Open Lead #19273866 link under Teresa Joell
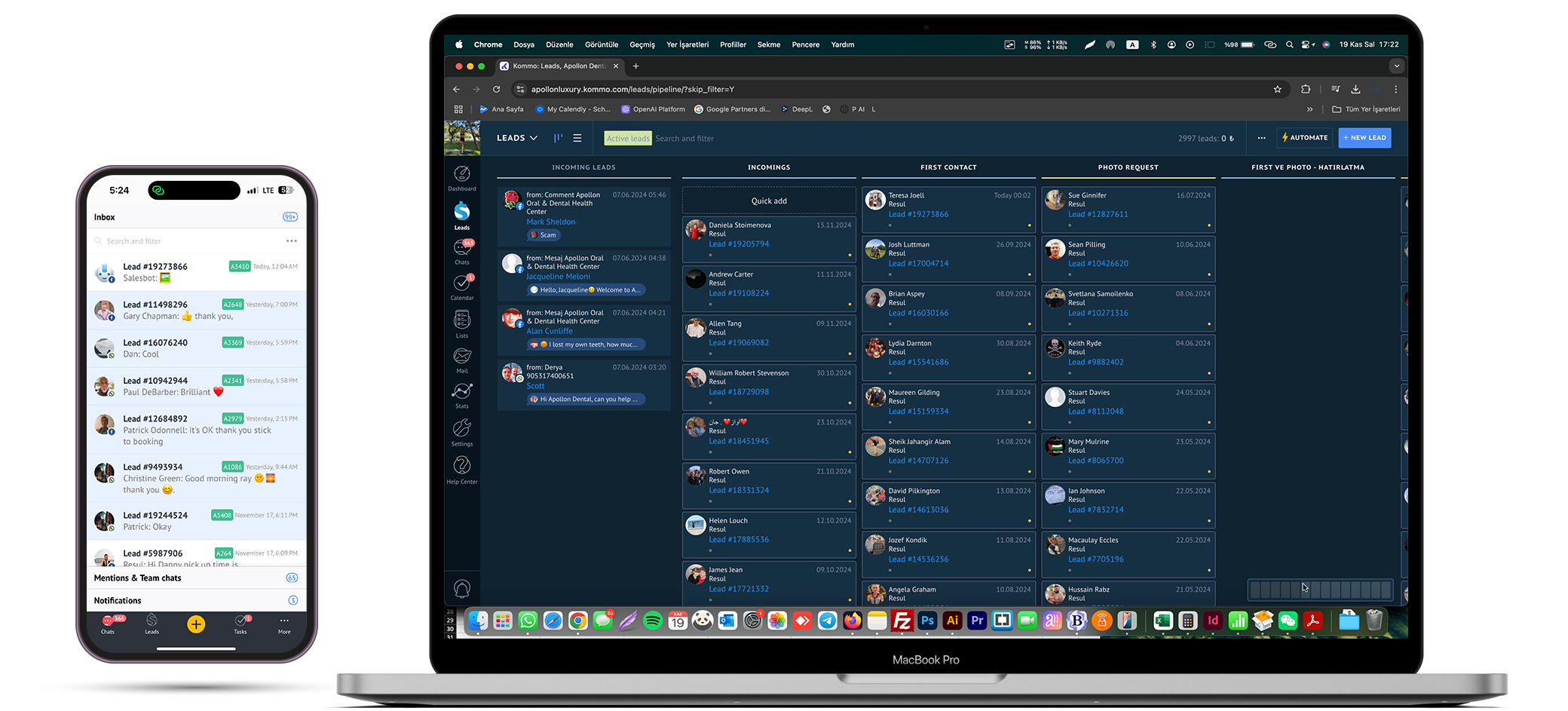The height and width of the screenshot is (711, 1568). point(918,215)
